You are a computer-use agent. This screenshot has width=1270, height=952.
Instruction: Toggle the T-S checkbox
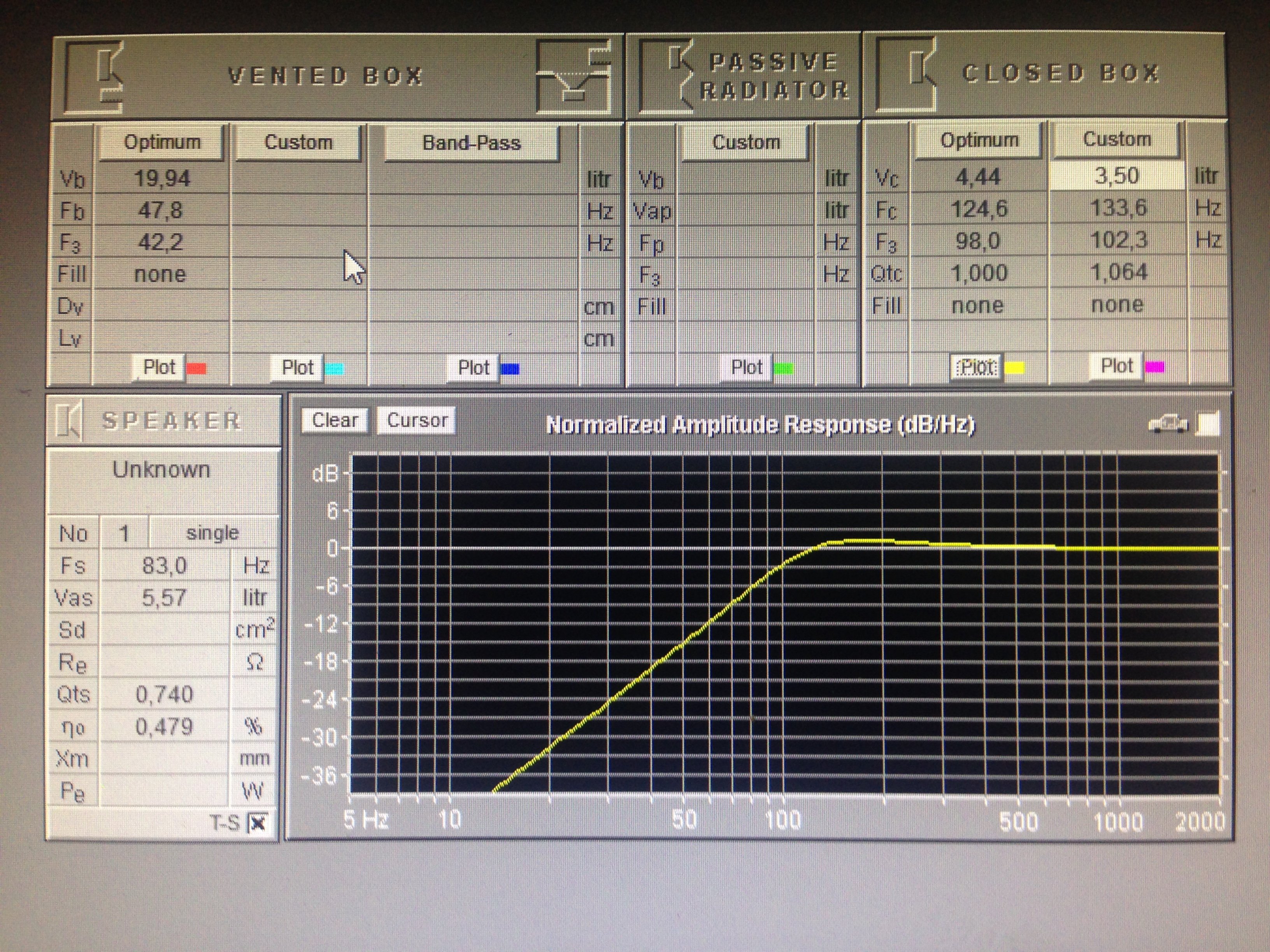click(x=258, y=823)
